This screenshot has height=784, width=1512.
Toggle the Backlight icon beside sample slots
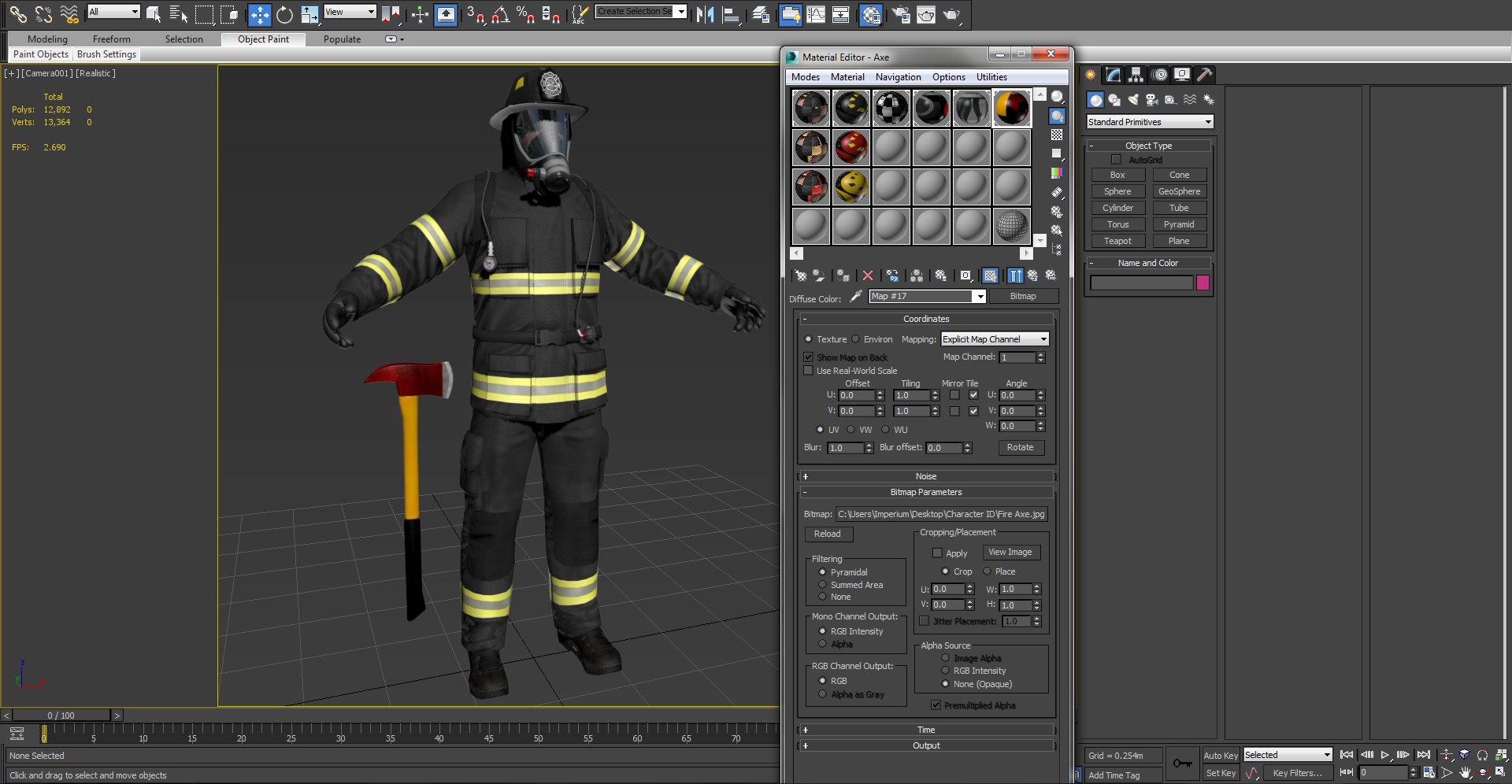coord(1057,116)
